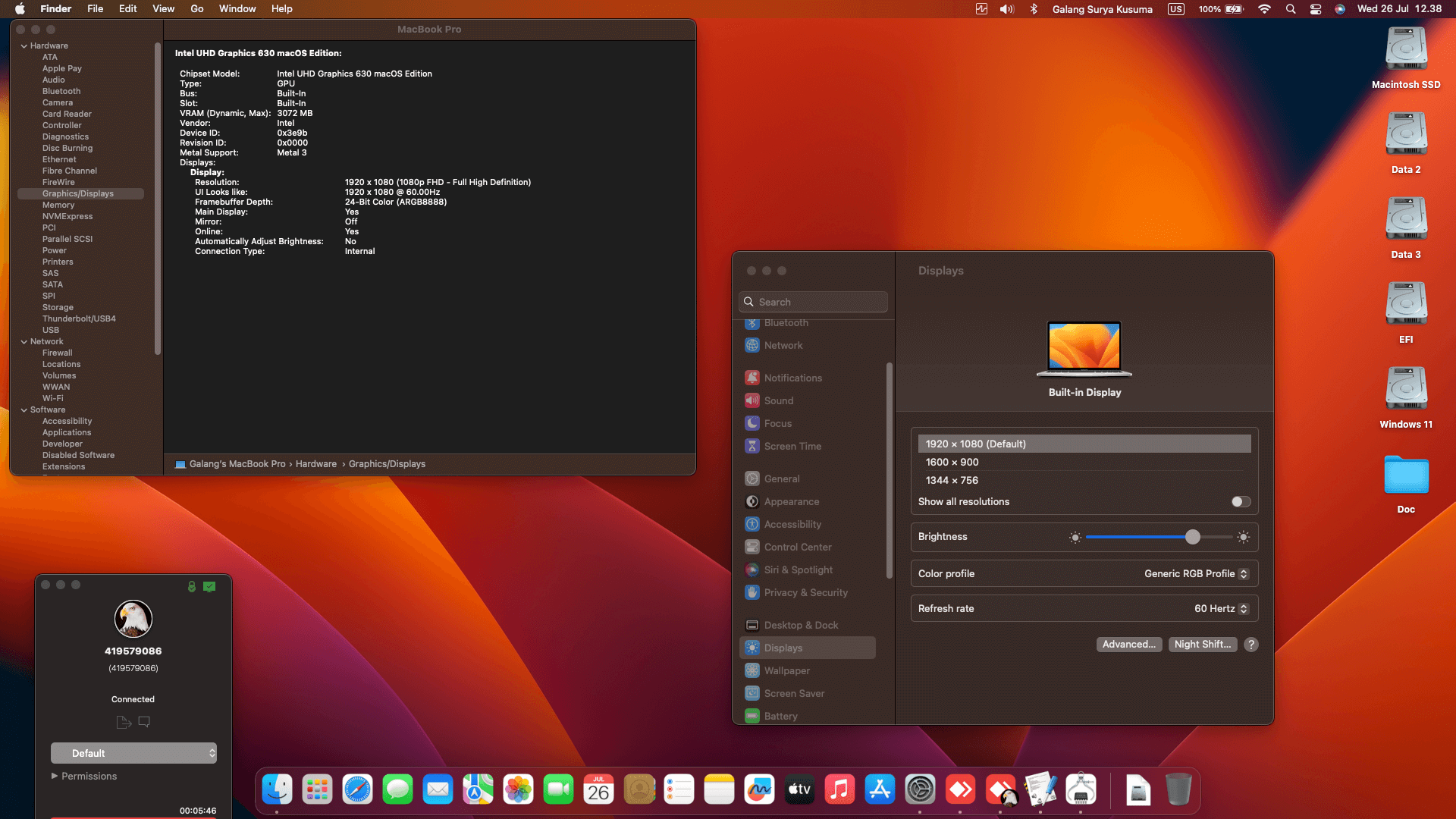Viewport: 1456px width, 819px height.
Task: Open the Privacy & Security settings pane
Action: (x=806, y=592)
